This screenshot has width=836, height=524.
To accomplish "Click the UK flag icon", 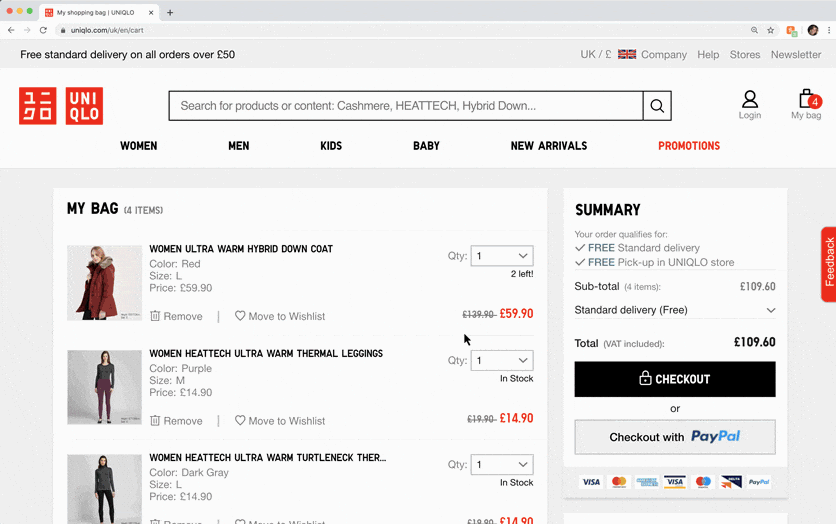I will click(x=627, y=54).
